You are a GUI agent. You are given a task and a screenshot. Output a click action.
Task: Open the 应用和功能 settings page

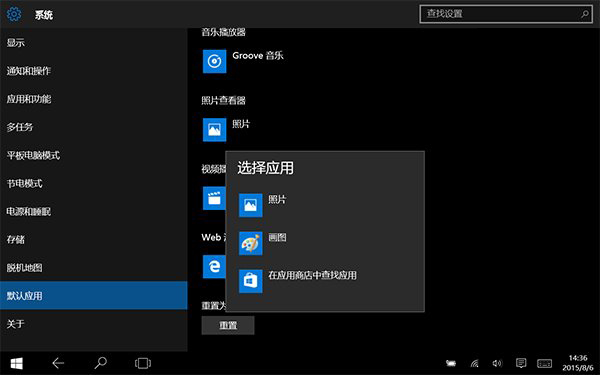(94, 99)
